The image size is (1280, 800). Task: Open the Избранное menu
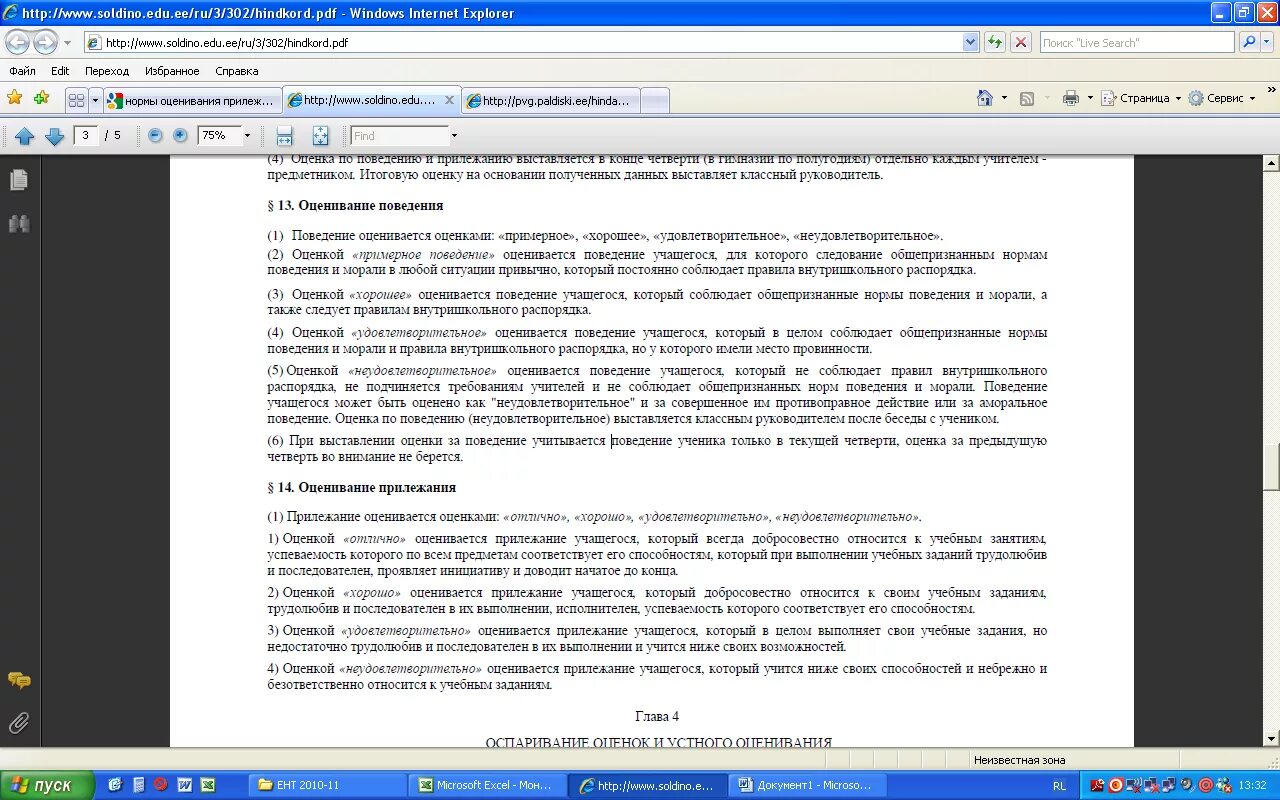pos(172,71)
